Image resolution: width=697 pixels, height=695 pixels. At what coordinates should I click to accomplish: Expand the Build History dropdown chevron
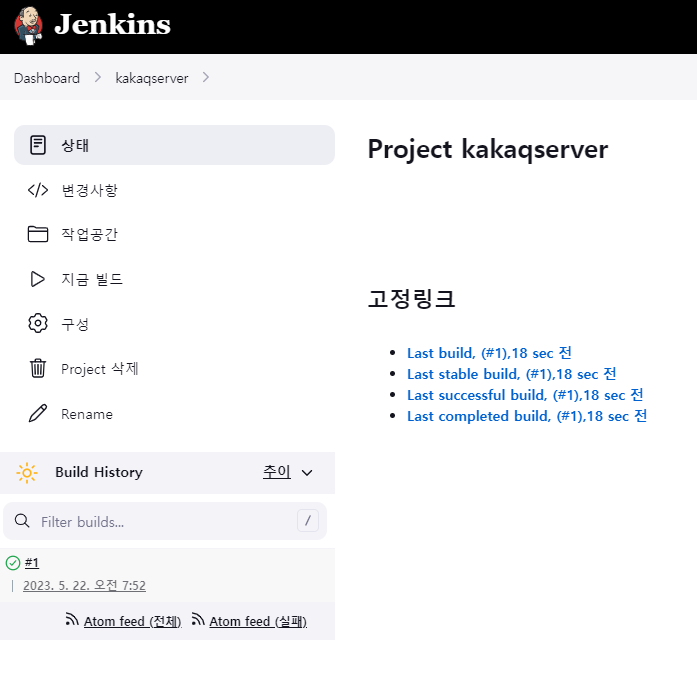pyautogui.click(x=307, y=473)
